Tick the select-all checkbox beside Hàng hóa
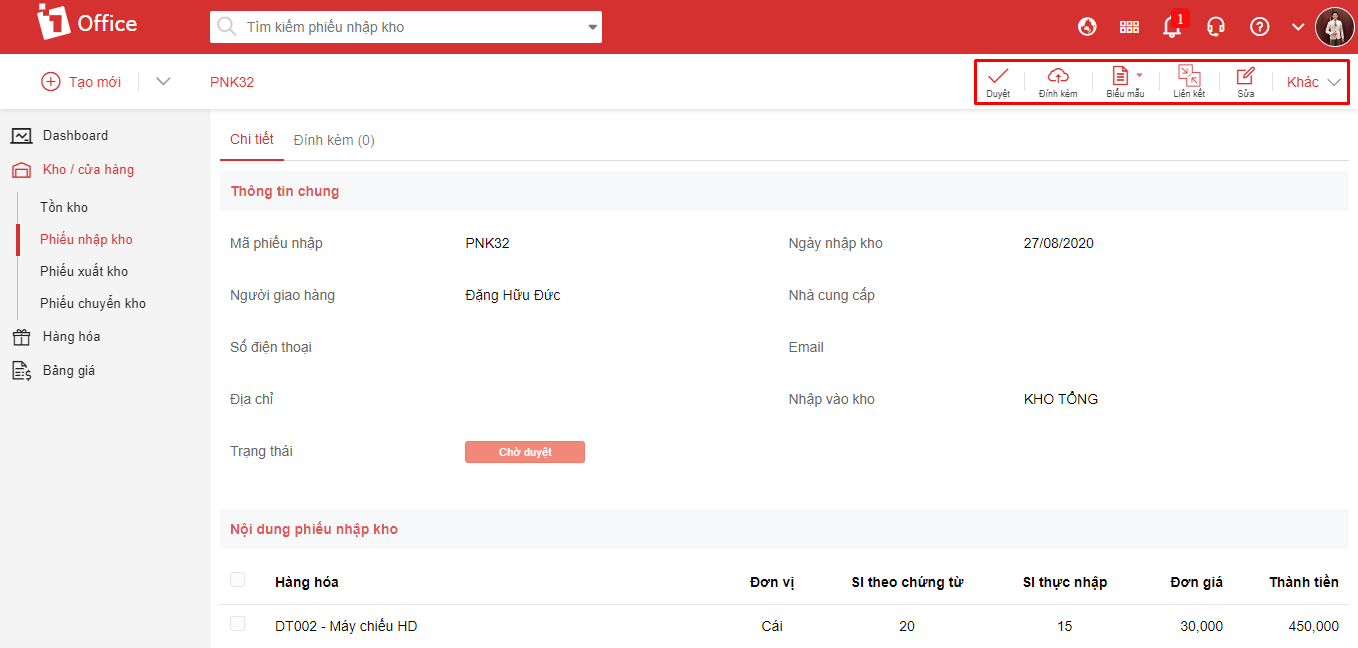1358x648 pixels. click(237, 580)
